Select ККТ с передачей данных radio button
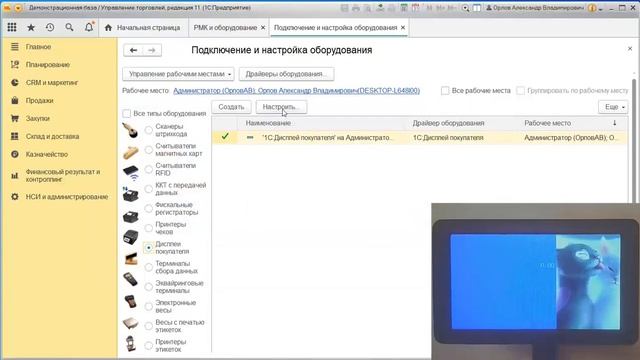Screen dimensions: 640x360 pos(149,189)
